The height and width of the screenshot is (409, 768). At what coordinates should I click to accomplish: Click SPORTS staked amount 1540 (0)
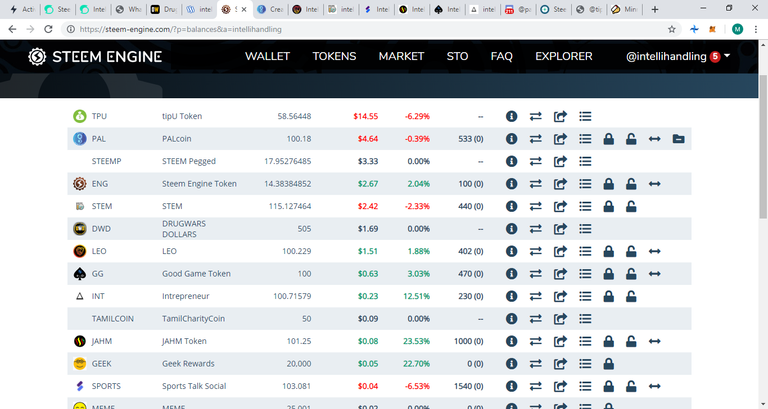tap(468, 386)
